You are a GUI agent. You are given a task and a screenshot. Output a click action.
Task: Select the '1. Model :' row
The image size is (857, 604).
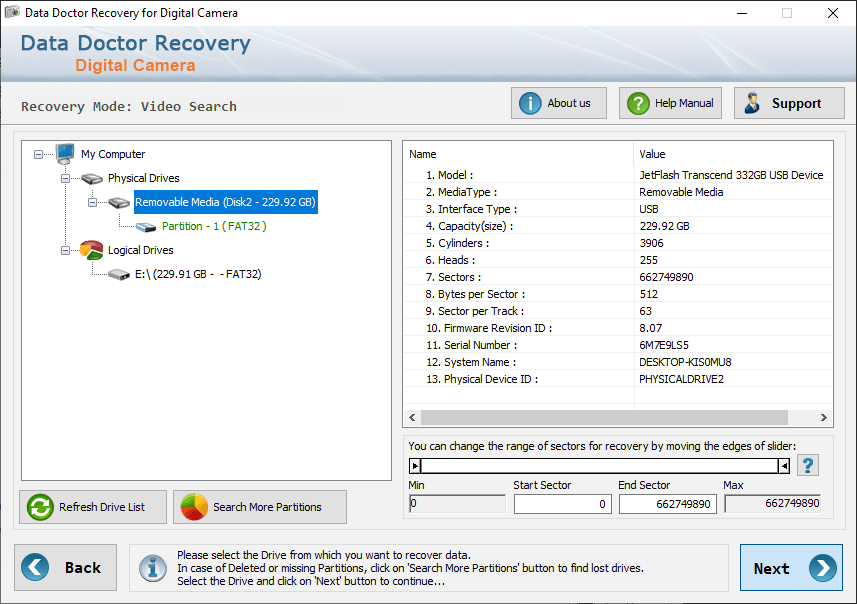pos(618,175)
